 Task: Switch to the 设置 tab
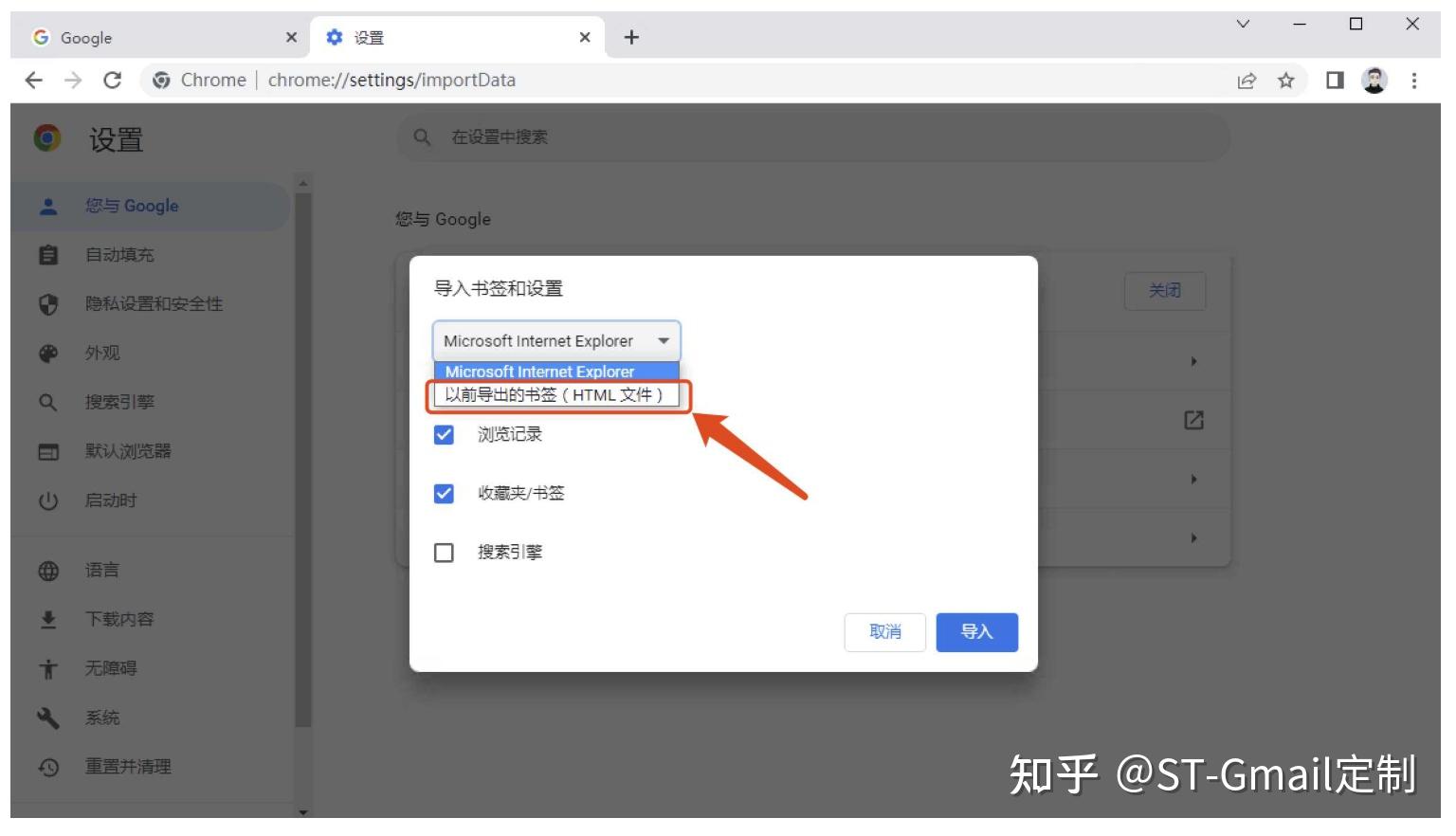click(x=459, y=37)
